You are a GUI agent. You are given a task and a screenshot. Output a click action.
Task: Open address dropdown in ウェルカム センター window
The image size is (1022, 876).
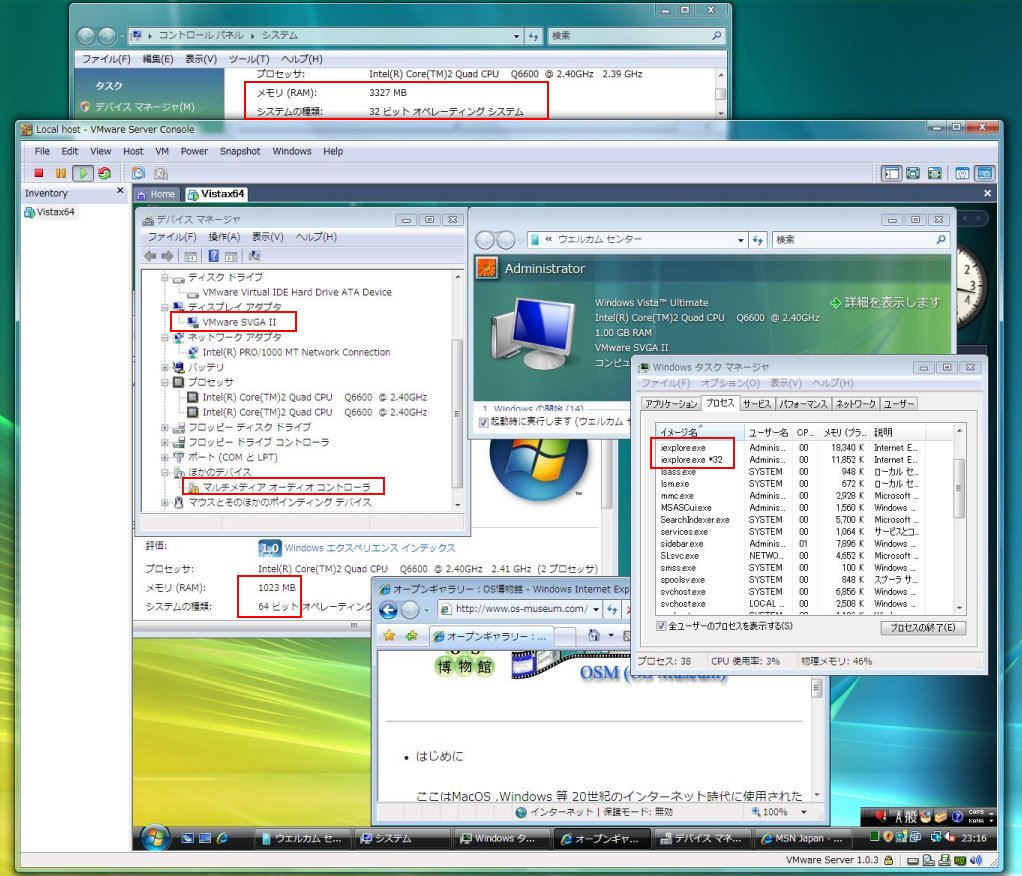click(740, 241)
